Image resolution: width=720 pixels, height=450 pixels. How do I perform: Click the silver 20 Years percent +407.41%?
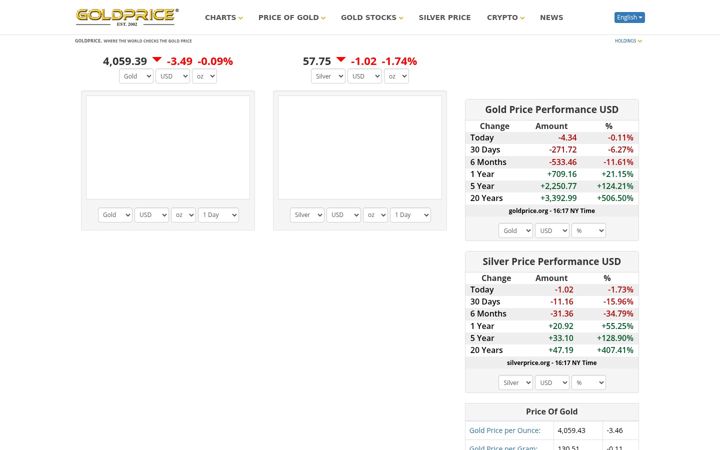point(615,350)
